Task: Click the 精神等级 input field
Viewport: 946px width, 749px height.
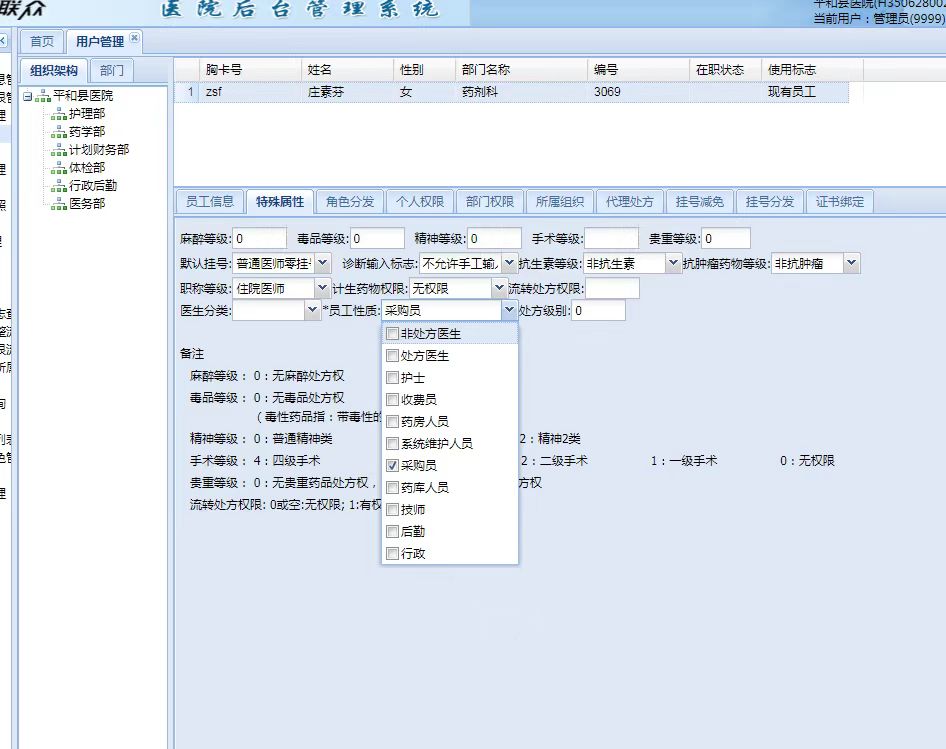Action: (495, 238)
